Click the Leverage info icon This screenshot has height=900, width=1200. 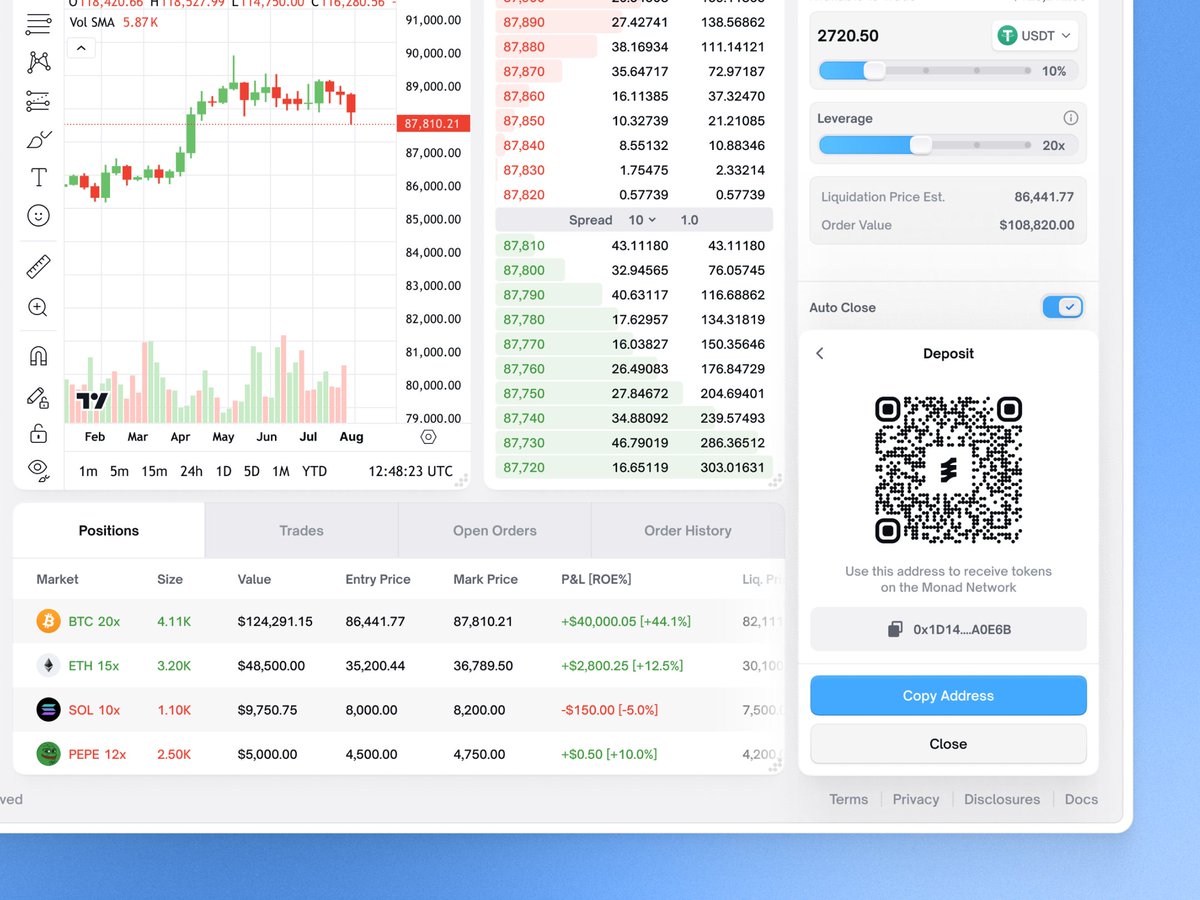click(x=1070, y=118)
